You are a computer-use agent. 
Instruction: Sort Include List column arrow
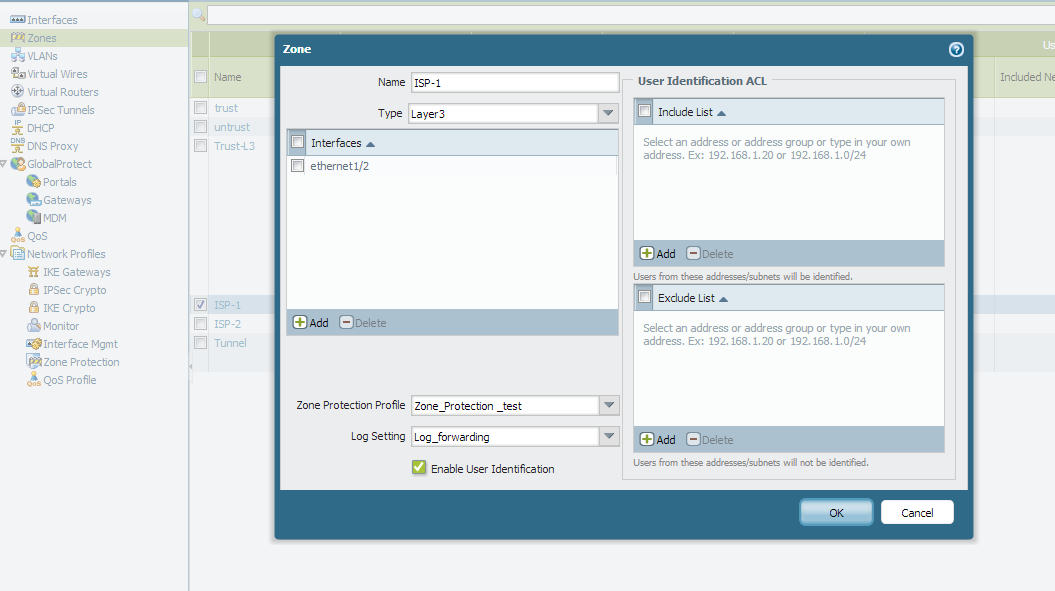point(721,113)
